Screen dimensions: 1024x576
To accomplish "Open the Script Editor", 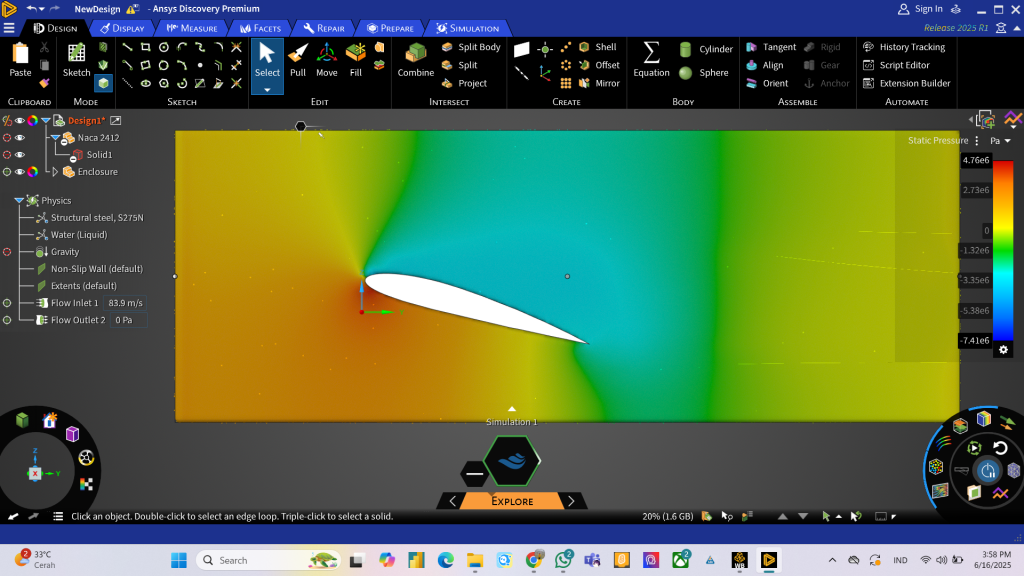I will pos(904,65).
